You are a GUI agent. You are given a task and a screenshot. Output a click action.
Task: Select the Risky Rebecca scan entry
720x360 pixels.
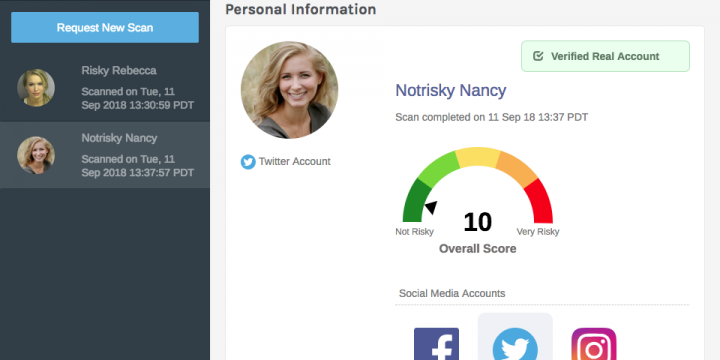pyautogui.click(x=105, y=88)
